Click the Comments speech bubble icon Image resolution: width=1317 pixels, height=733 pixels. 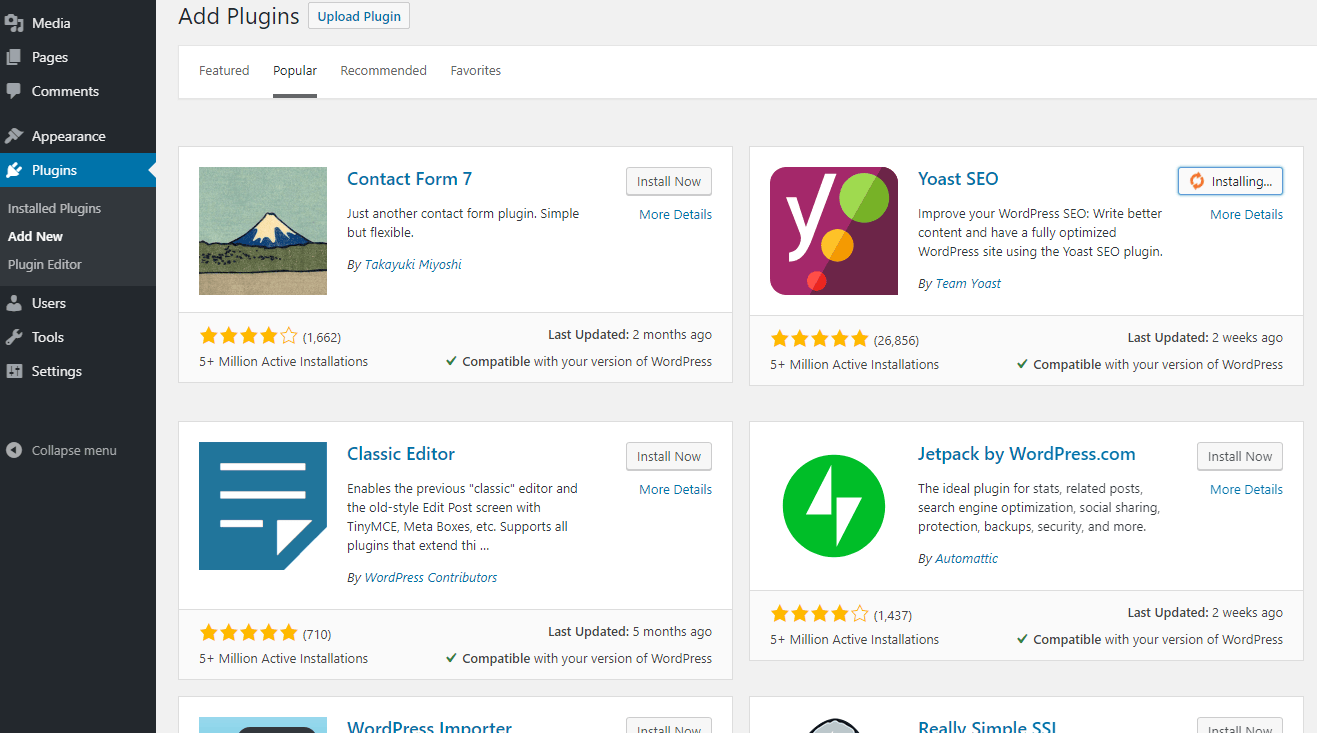(x=14, y=91)
